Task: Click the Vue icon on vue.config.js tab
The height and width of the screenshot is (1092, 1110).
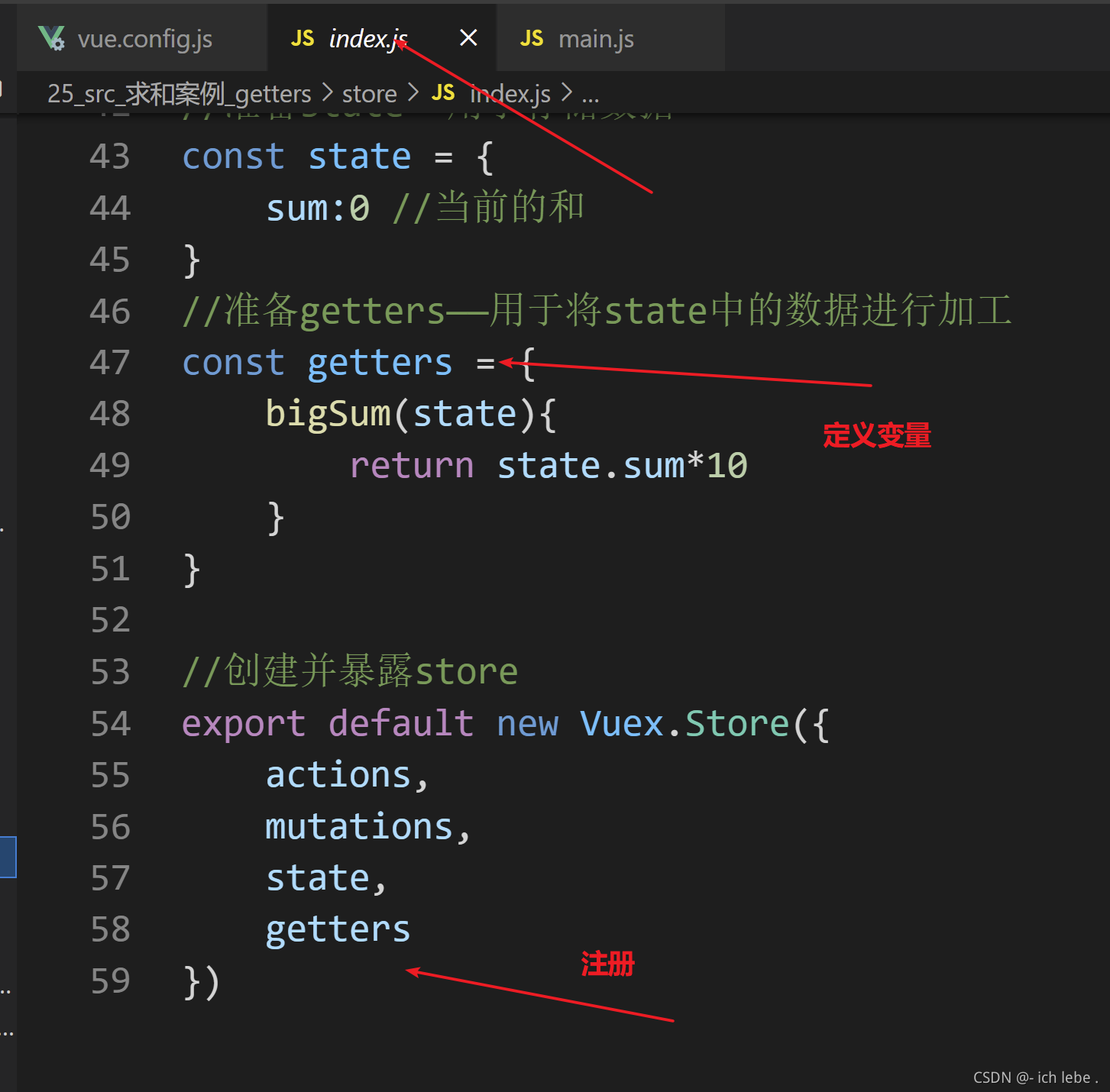Action: pyautogui.click(x=52, y=38)
